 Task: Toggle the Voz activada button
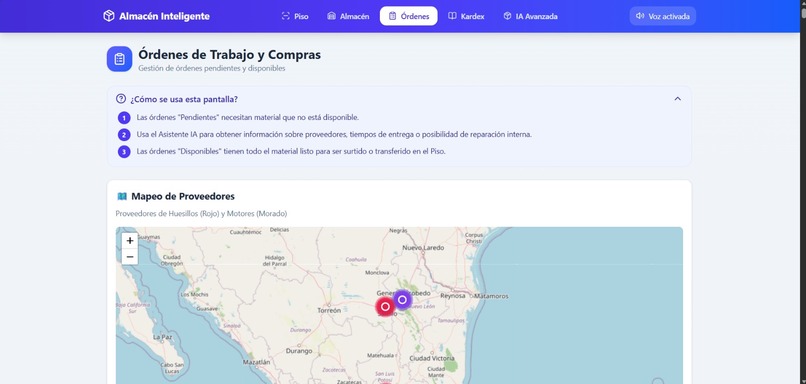point(663,16)
